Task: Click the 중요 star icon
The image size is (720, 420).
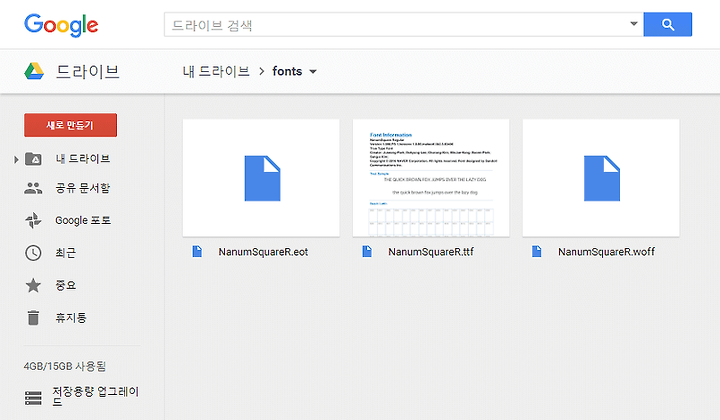Action: click(33, 285)
